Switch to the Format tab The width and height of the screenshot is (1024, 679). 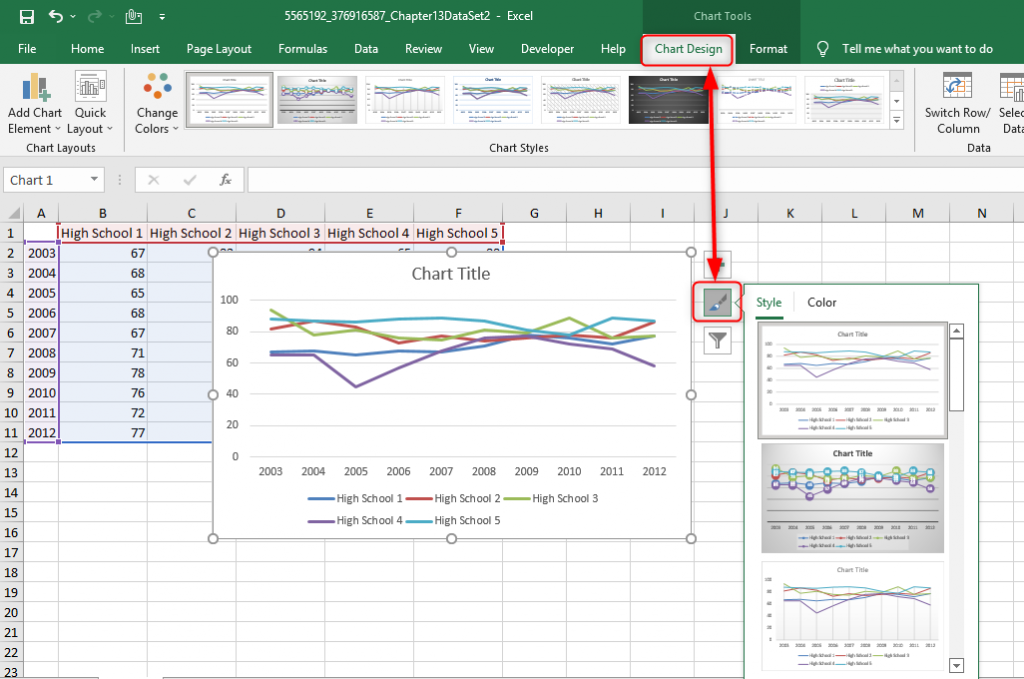(x=767, y=48)
